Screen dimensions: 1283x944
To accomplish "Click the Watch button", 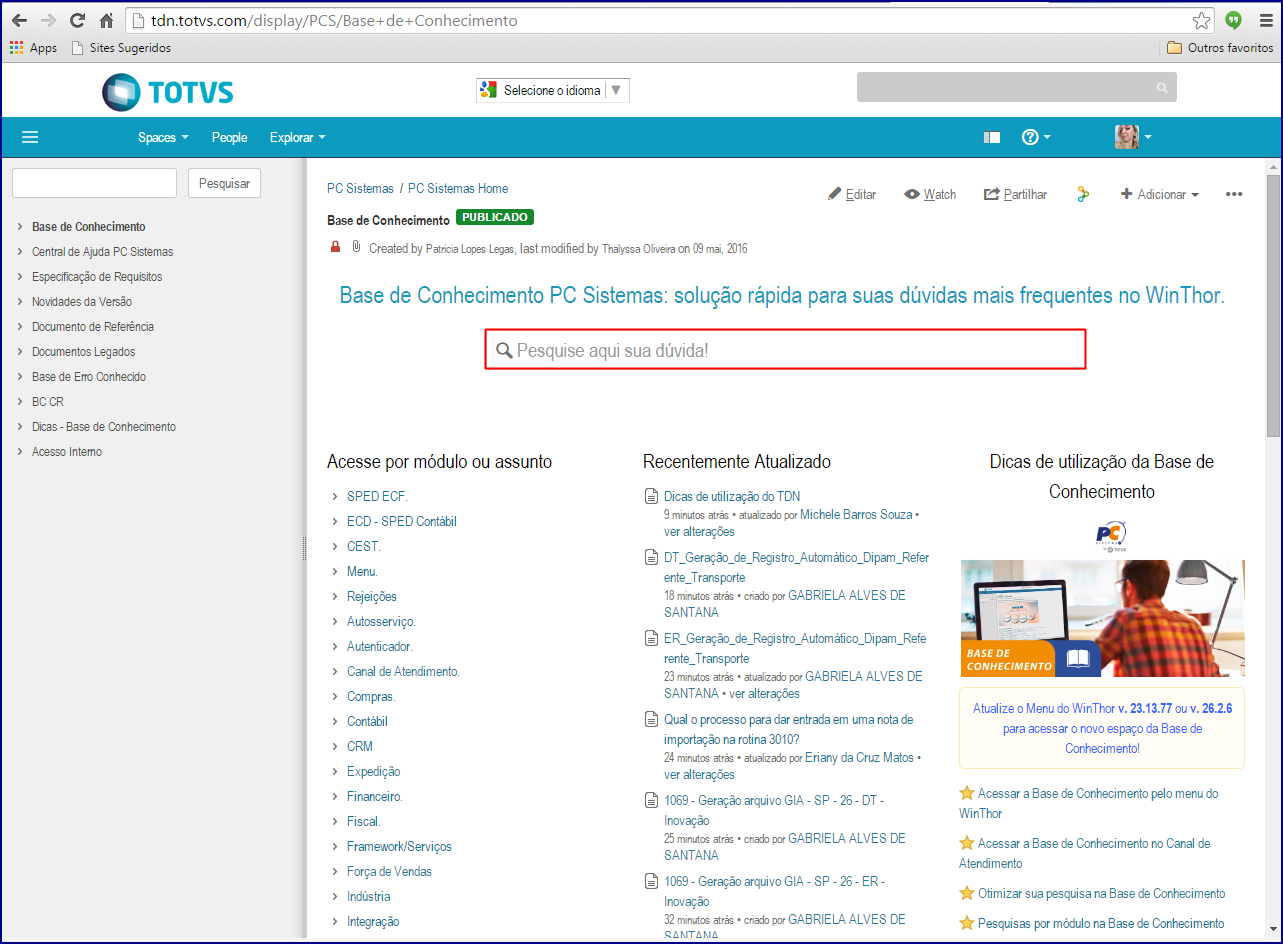I will [930, 194].
